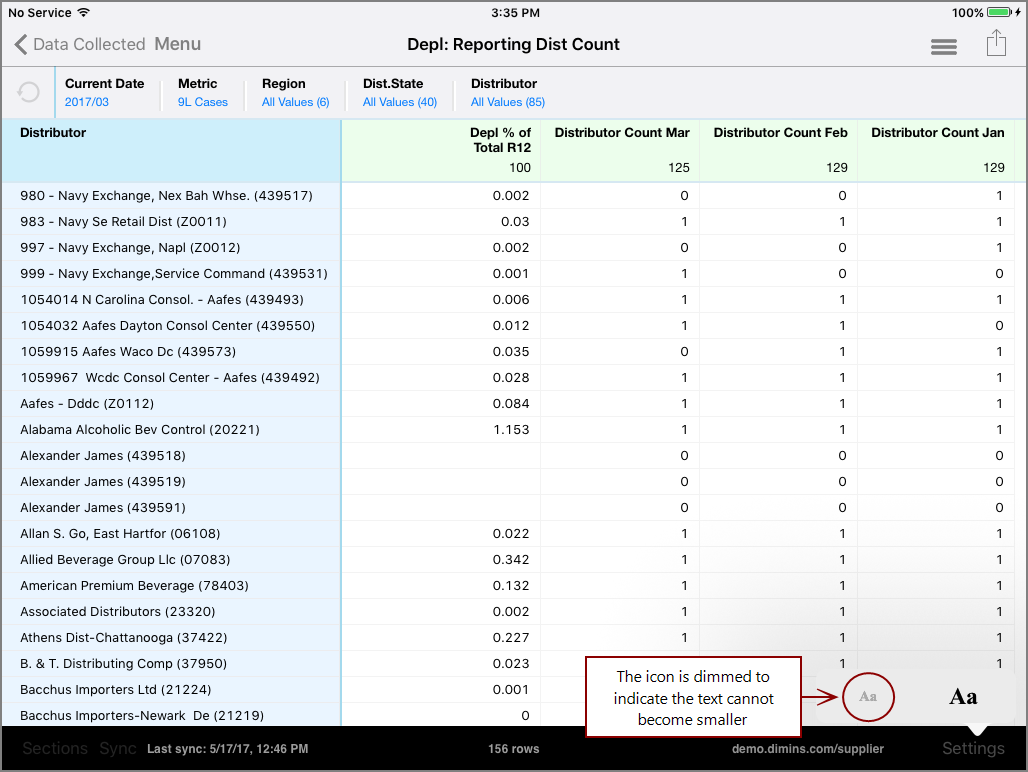Select row 997 - Navy Exchange, Napl
1028x772 pixels.
[x=508, y=248]
